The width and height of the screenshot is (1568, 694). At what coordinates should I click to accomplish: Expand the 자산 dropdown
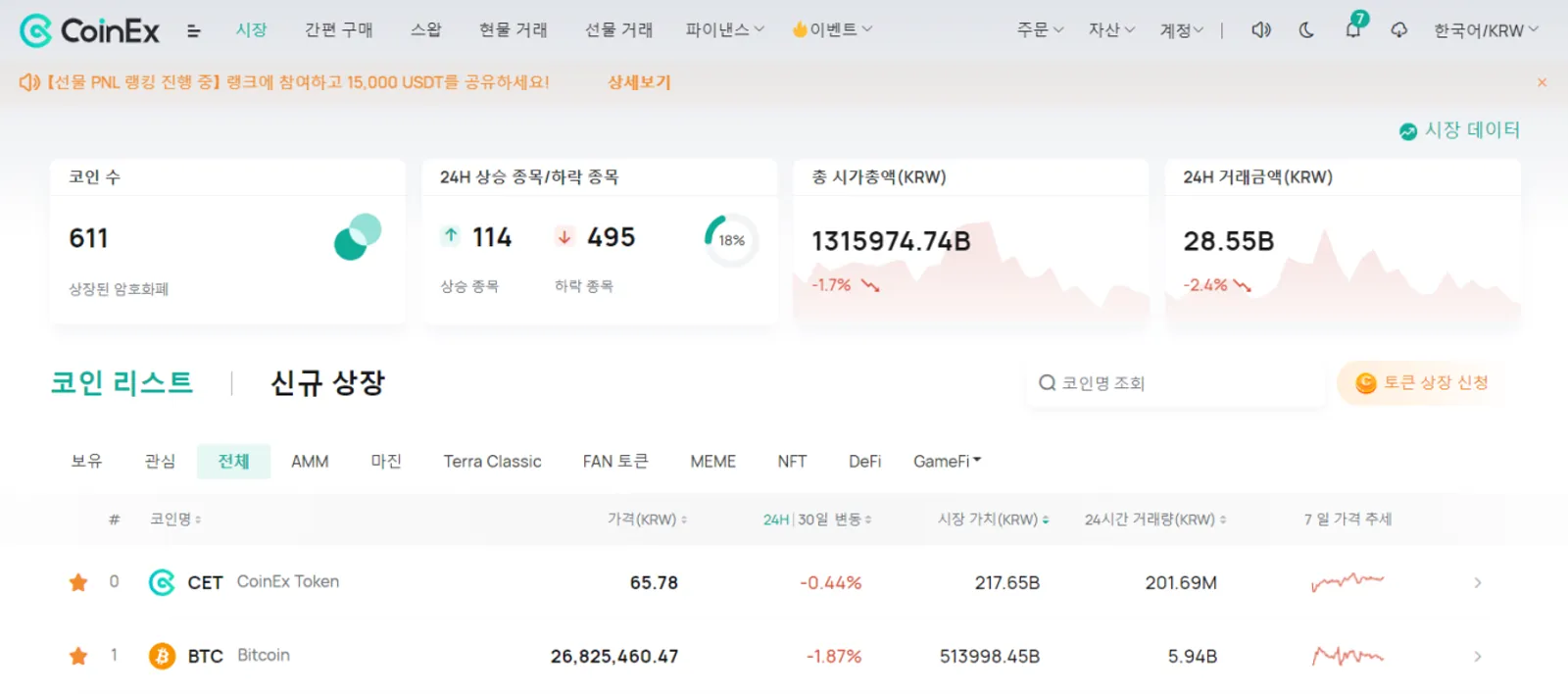[1111, 29]
